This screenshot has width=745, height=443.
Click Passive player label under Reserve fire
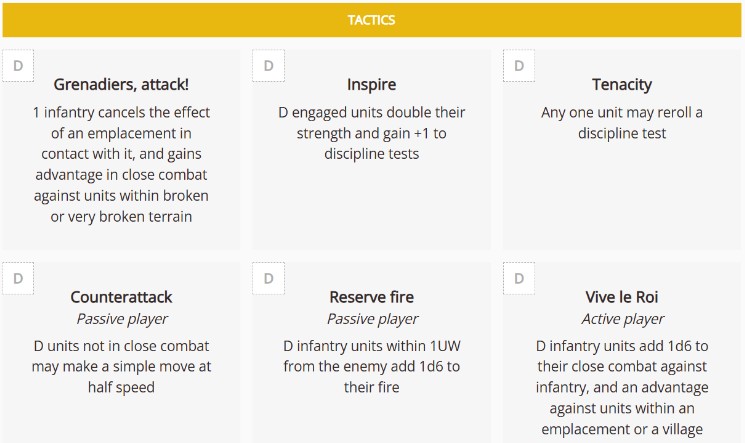[371, 319]
